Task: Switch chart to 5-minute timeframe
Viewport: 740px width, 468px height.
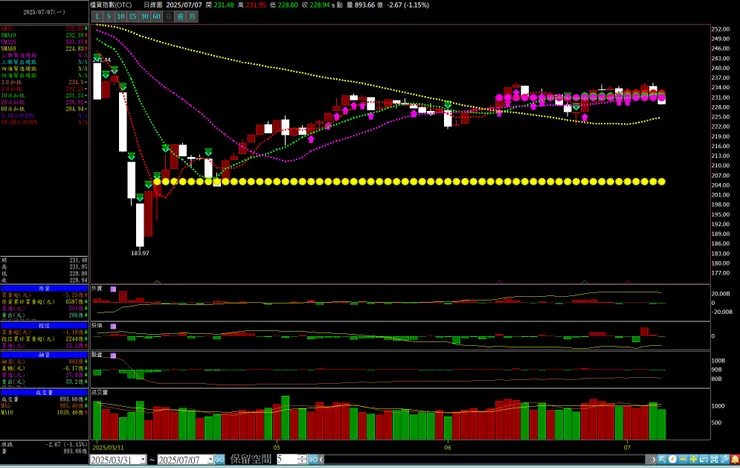Action: coord(109,17)
